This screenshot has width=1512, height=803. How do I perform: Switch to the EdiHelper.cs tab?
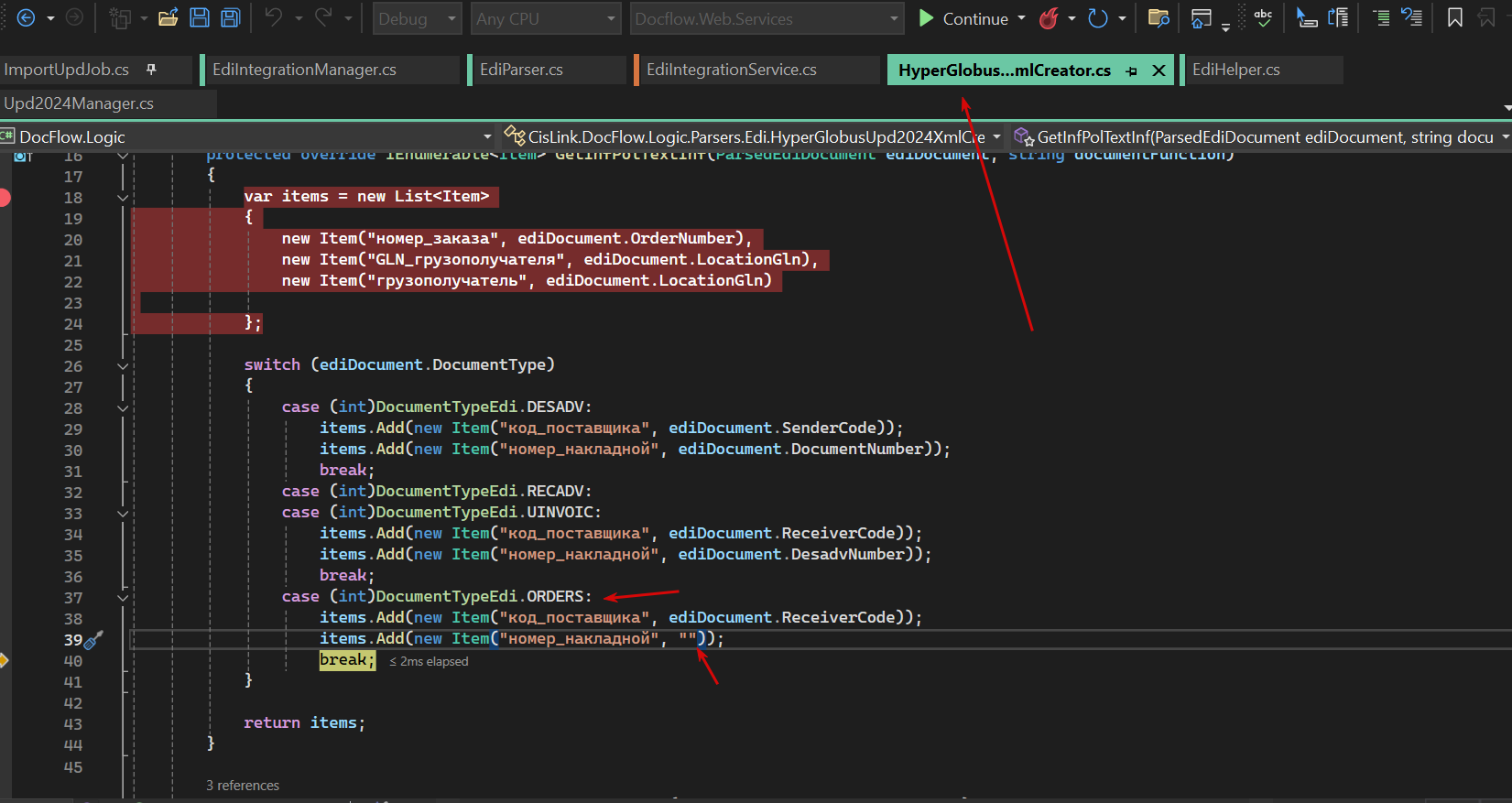pos(1236,70)
